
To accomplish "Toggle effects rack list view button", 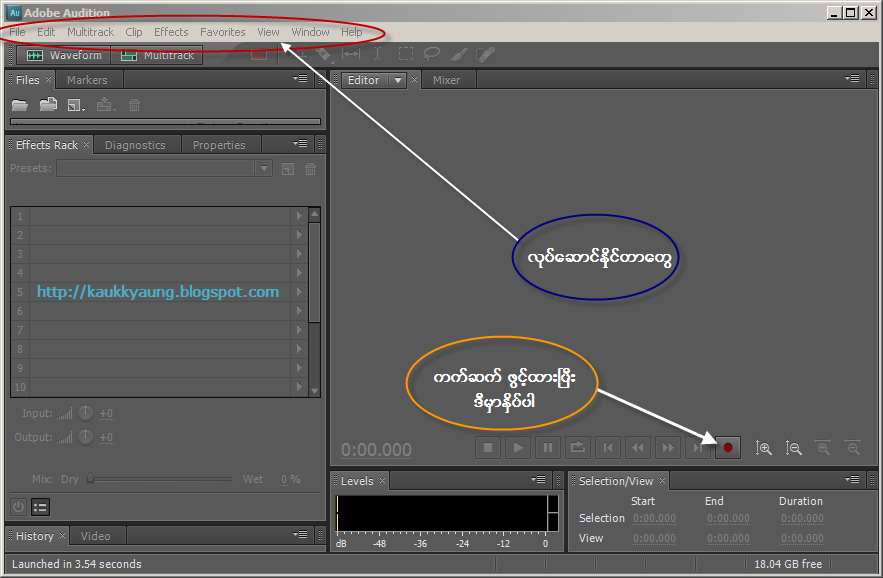I will pyautogui.click(x=40, y=507).
